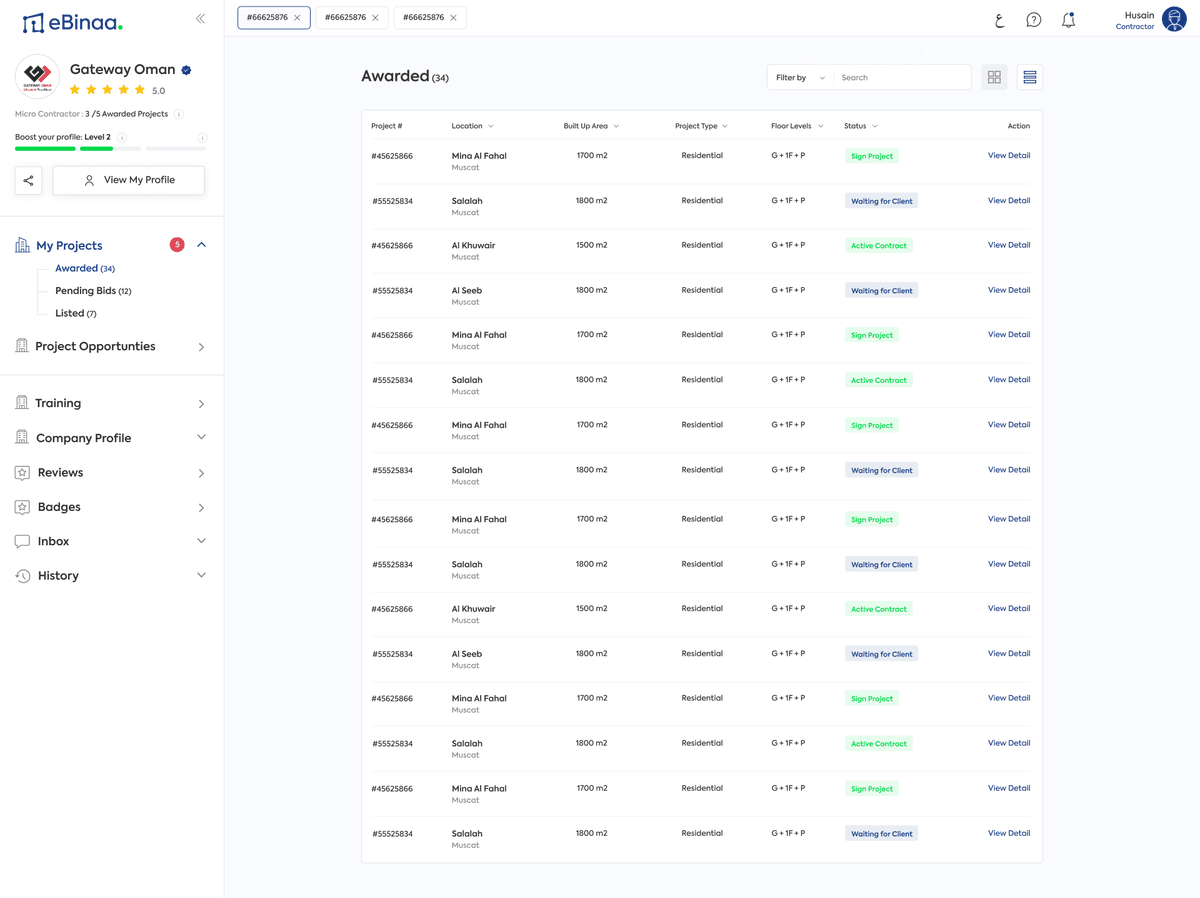Screen dimensions: 1200x898
Task: View Detail for first Mina Al Fahal project
Action: [1009, 155]
